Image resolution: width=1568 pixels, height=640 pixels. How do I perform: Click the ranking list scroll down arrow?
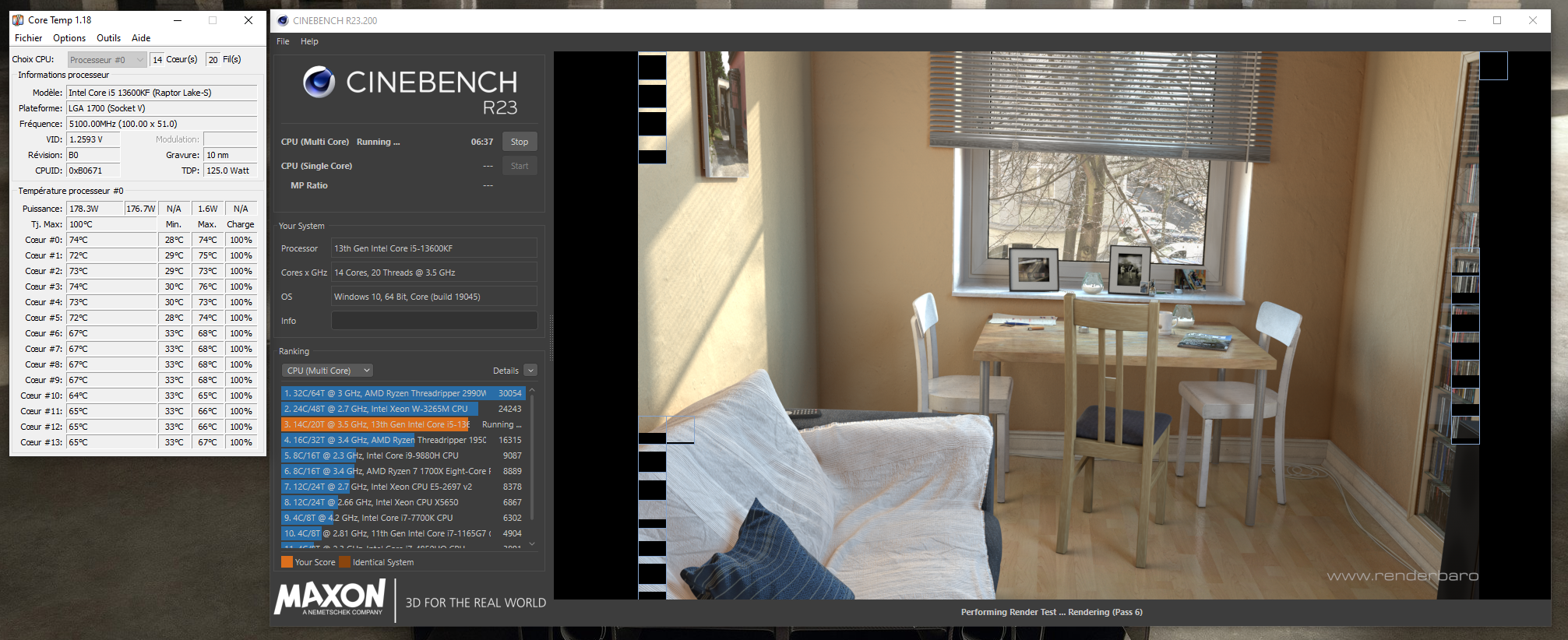pos(532,544)
